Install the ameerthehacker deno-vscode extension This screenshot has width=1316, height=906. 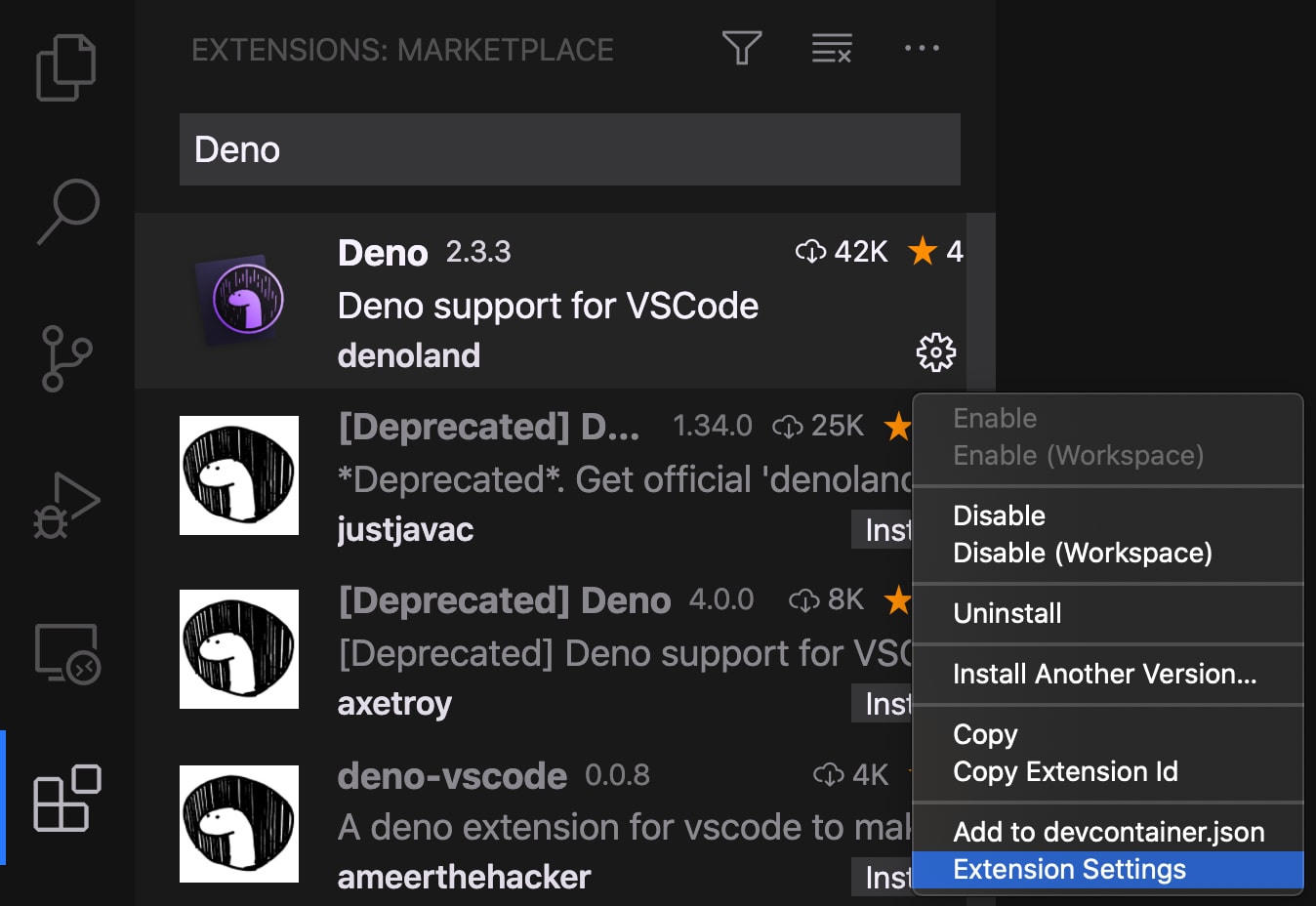[x=884, y=877]
